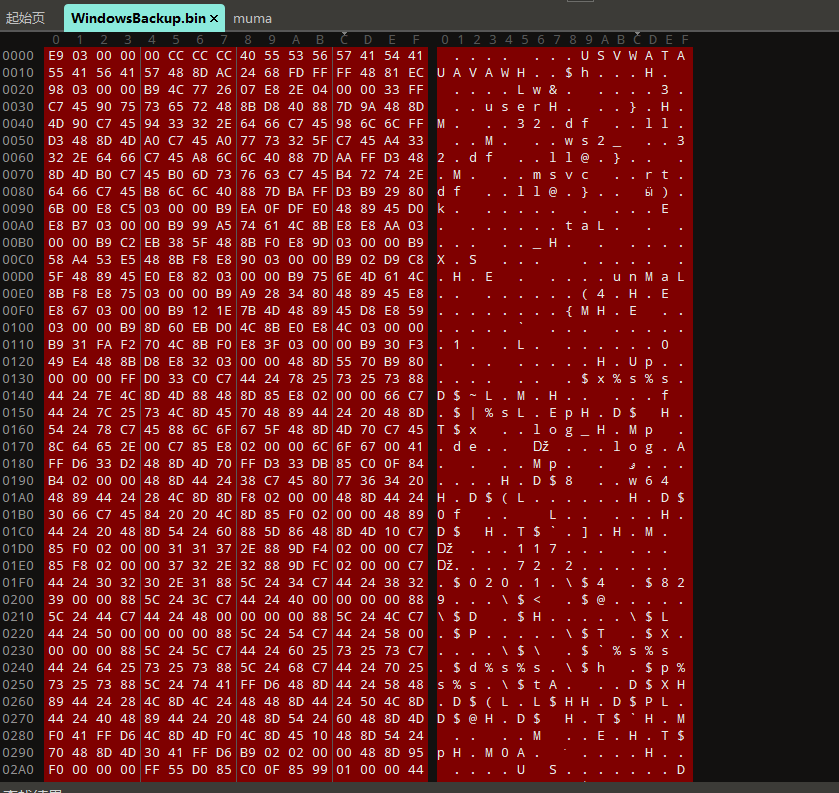
Task: Select byte 50 in row 0220
Action: click(x=104, y=634)
